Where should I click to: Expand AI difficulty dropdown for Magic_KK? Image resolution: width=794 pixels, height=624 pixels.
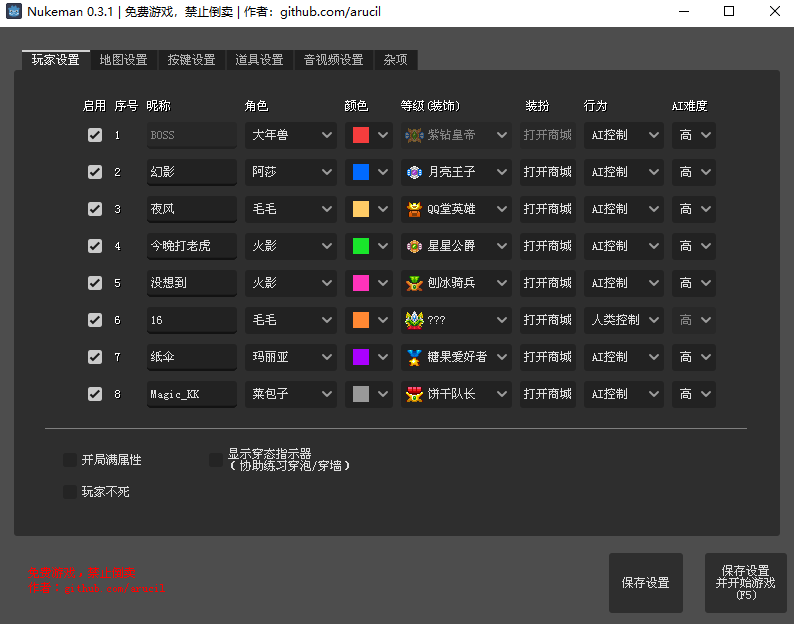coord(694,394)
